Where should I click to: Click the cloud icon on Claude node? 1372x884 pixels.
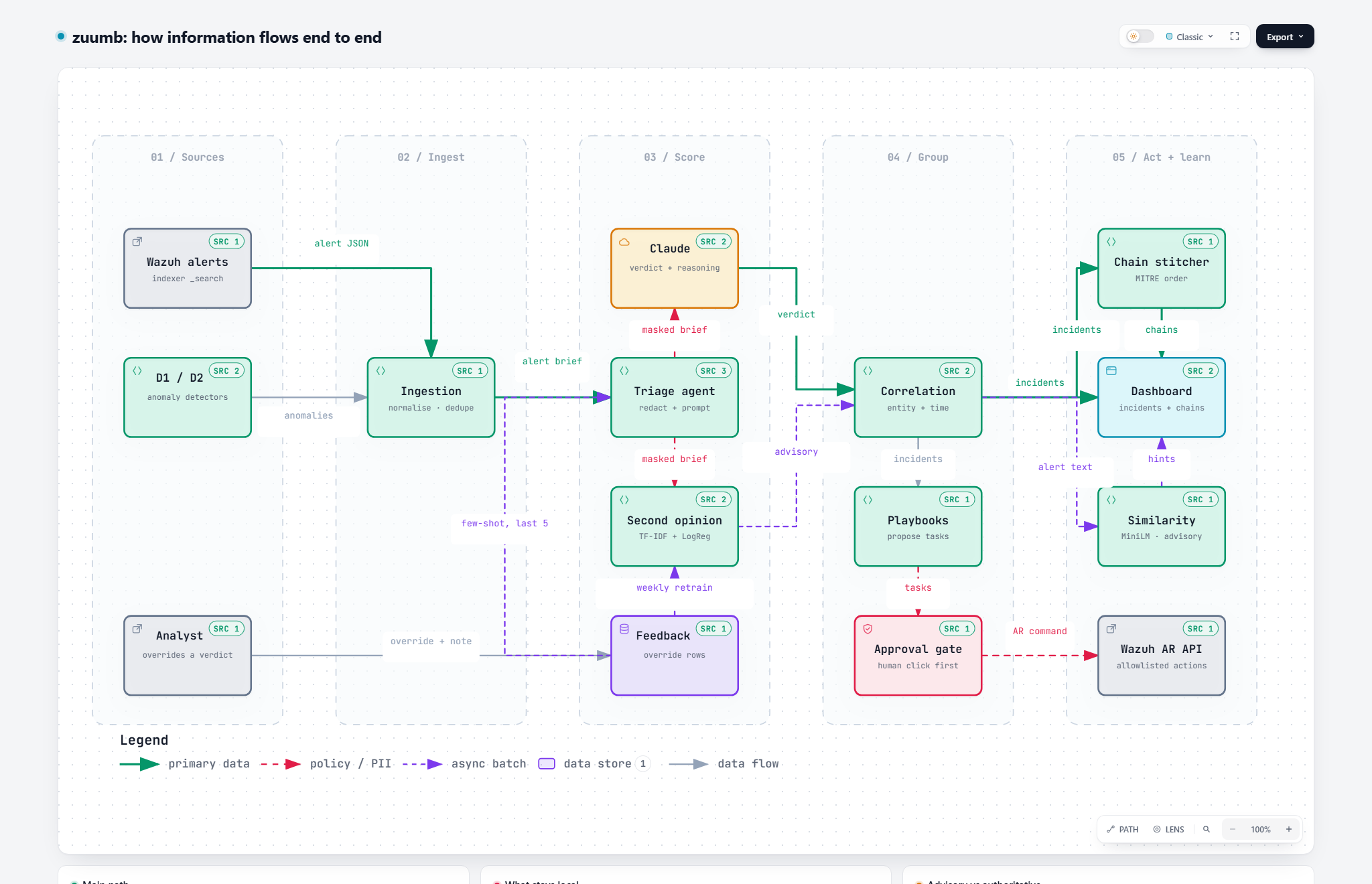click(x=624, y=242)
